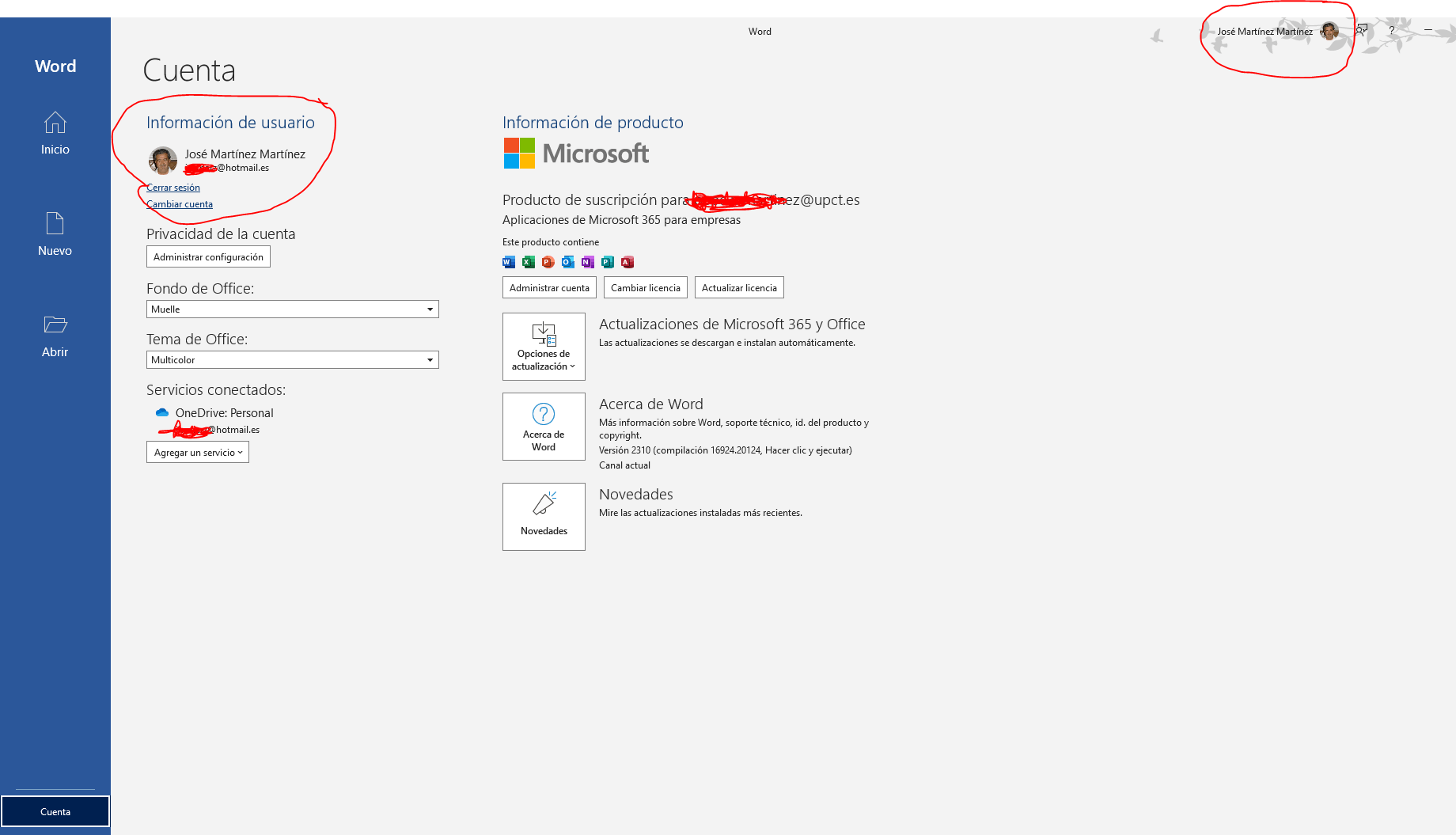Click the Actualizar licencia button
Viewport: 1456px width, 835px height.
coord(739,287)
